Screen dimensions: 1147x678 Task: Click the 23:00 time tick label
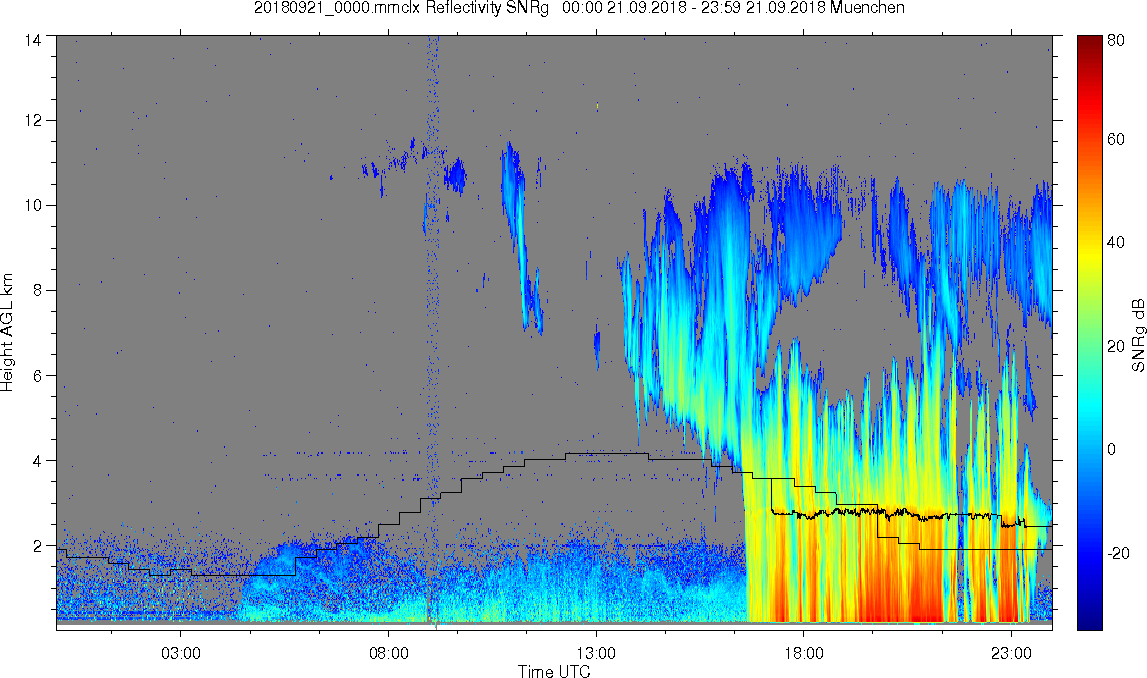1011,653
